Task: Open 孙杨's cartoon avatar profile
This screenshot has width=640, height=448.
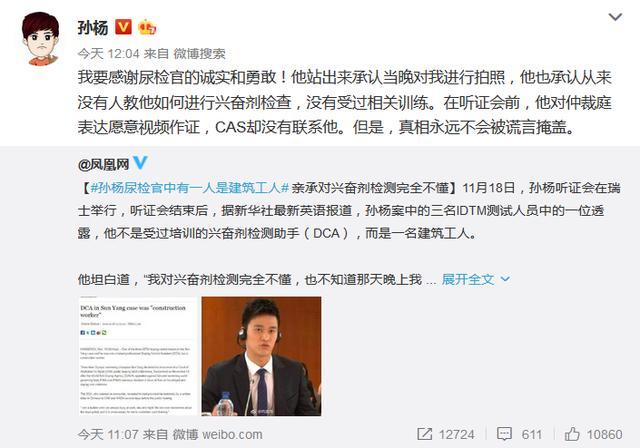Action: click(x=40, y=38)
